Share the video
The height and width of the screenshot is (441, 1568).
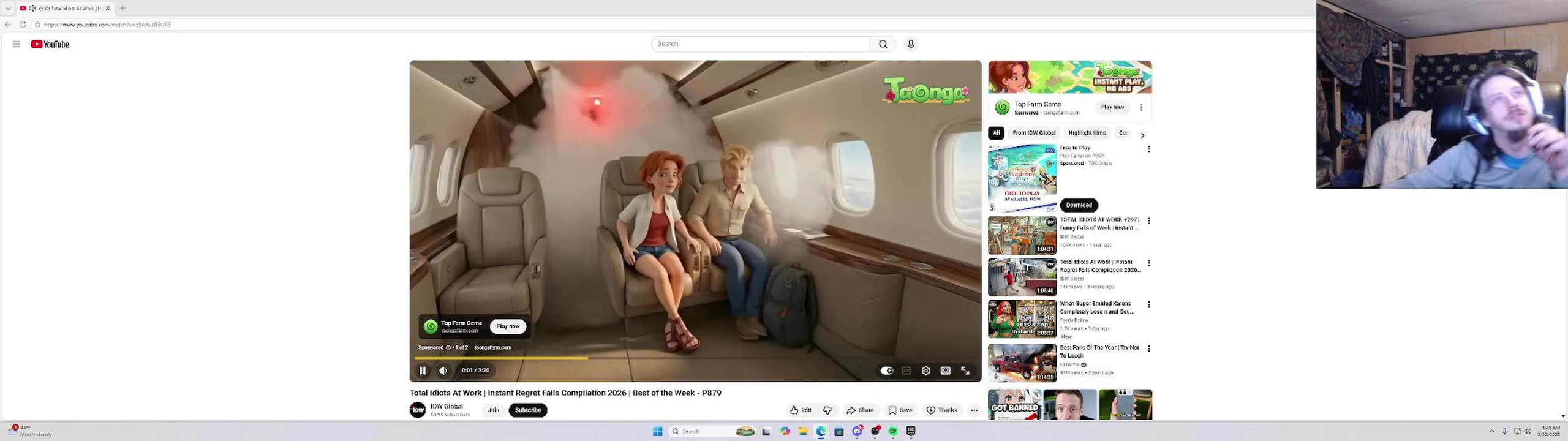(860, 410)
